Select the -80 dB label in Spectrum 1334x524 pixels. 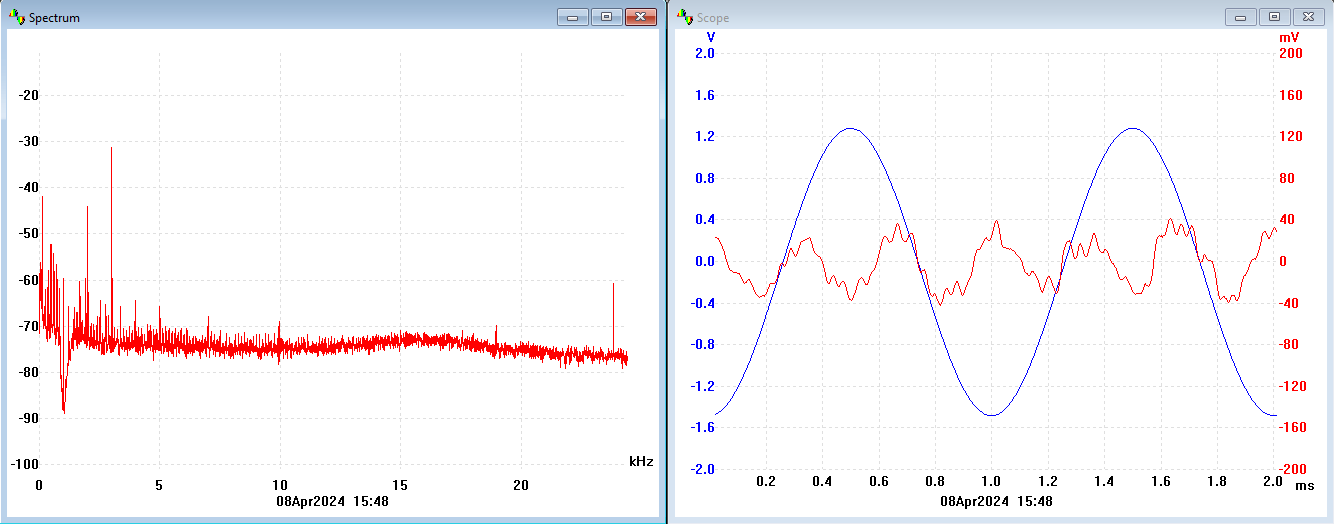[29, 372]
